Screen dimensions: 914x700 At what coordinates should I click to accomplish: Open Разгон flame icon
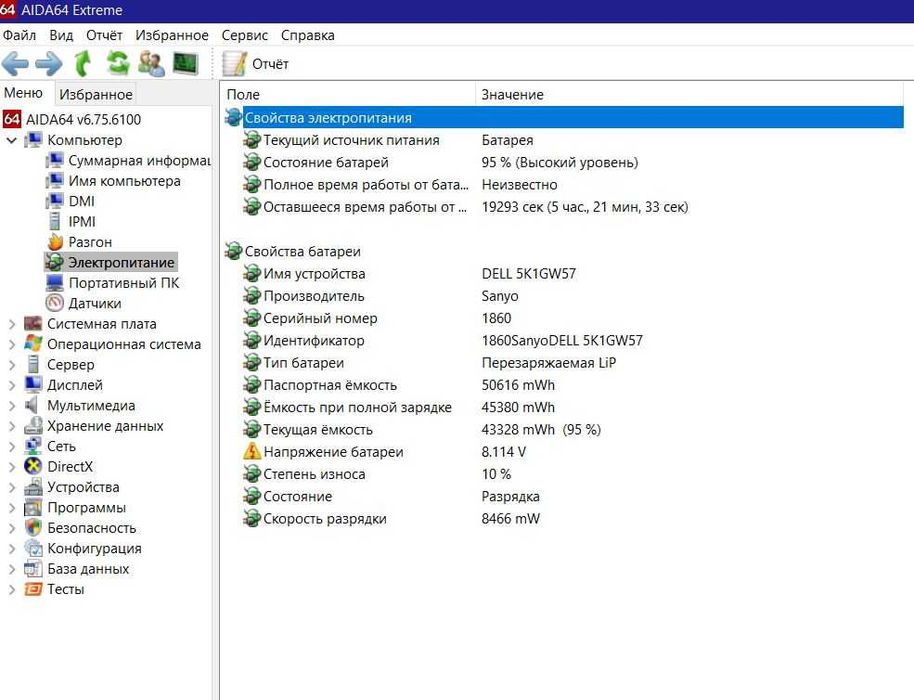(x=54, y=242)
